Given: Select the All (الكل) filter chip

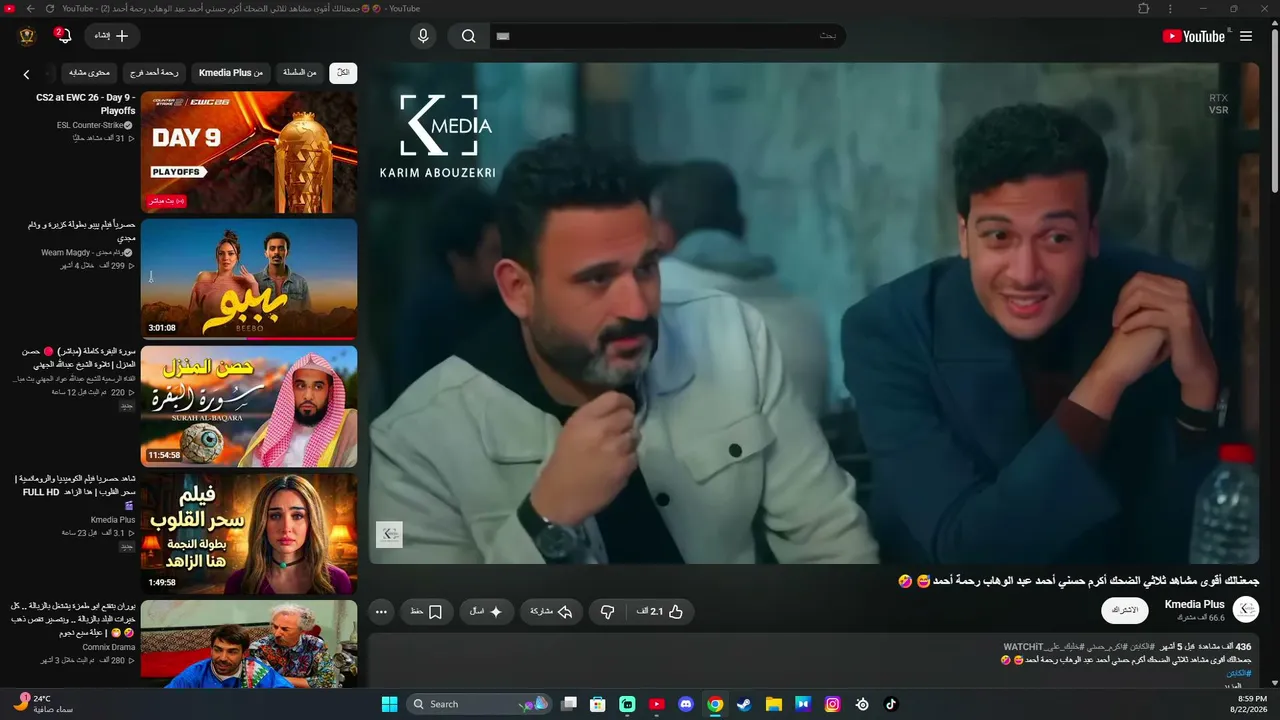Looking at the screenshot, I should (343, 73).
